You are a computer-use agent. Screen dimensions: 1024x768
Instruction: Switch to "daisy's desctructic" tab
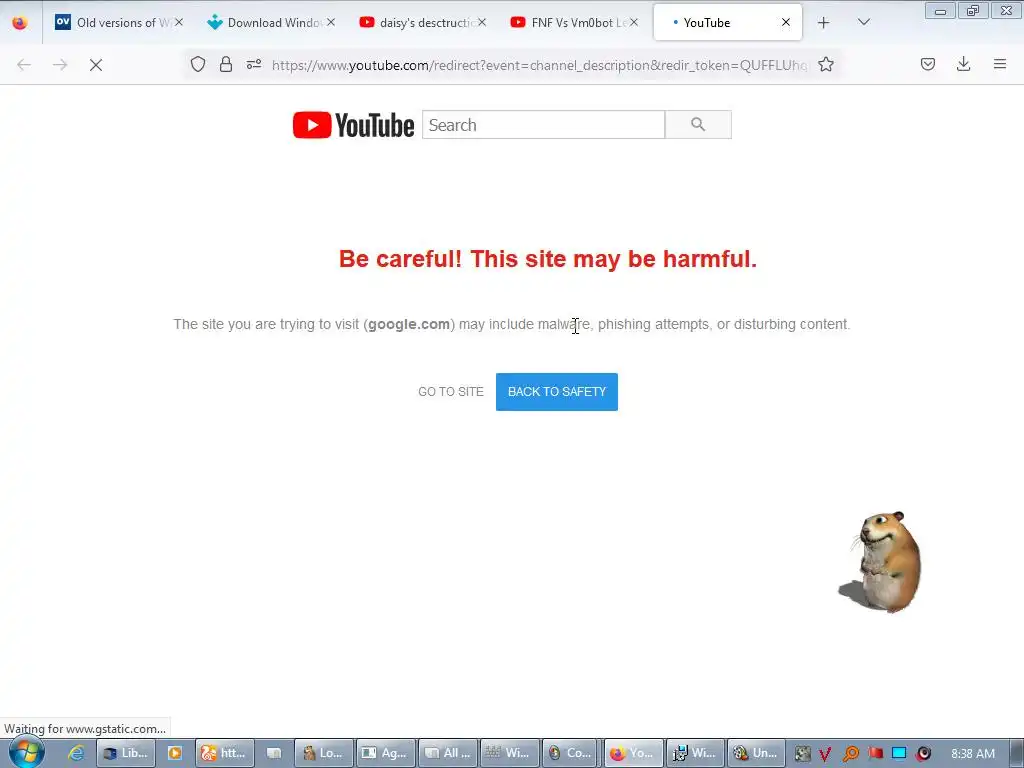pos(421,23)
